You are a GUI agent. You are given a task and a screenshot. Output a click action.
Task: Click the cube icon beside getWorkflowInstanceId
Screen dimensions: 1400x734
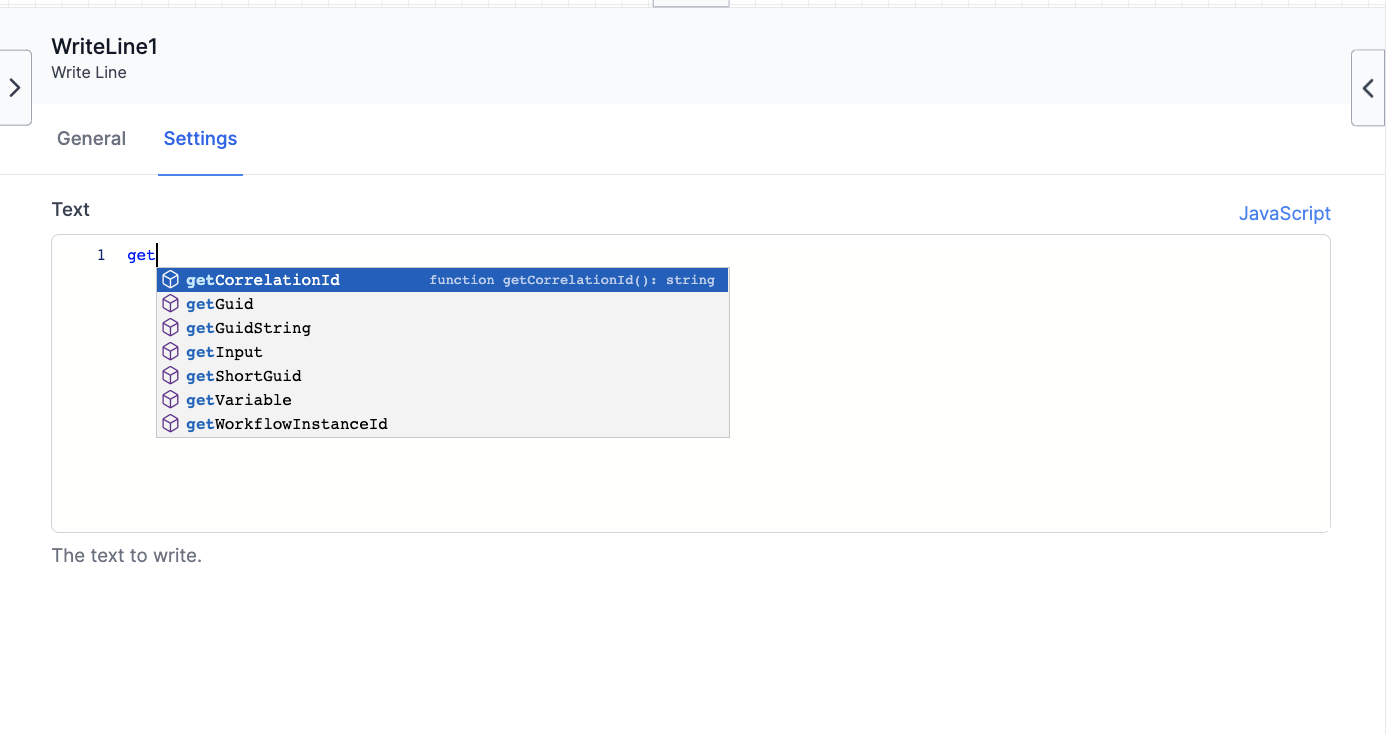point(170,423)
